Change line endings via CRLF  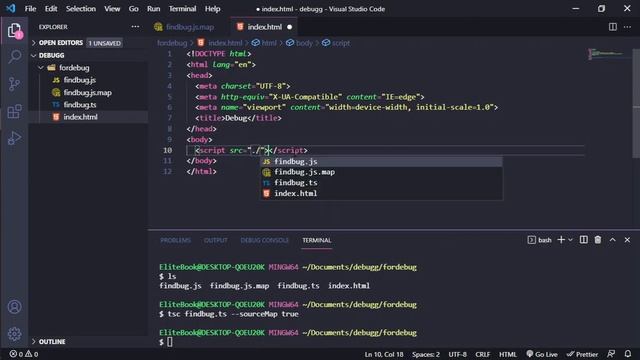point(482,354)
